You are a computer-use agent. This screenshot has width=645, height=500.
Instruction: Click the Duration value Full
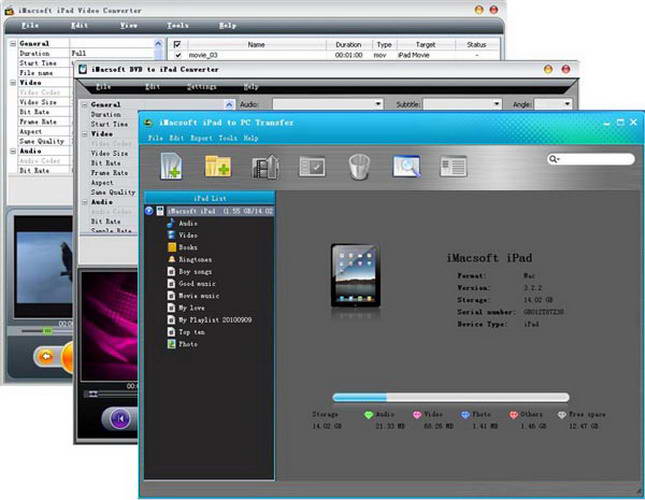coord(79,53)
